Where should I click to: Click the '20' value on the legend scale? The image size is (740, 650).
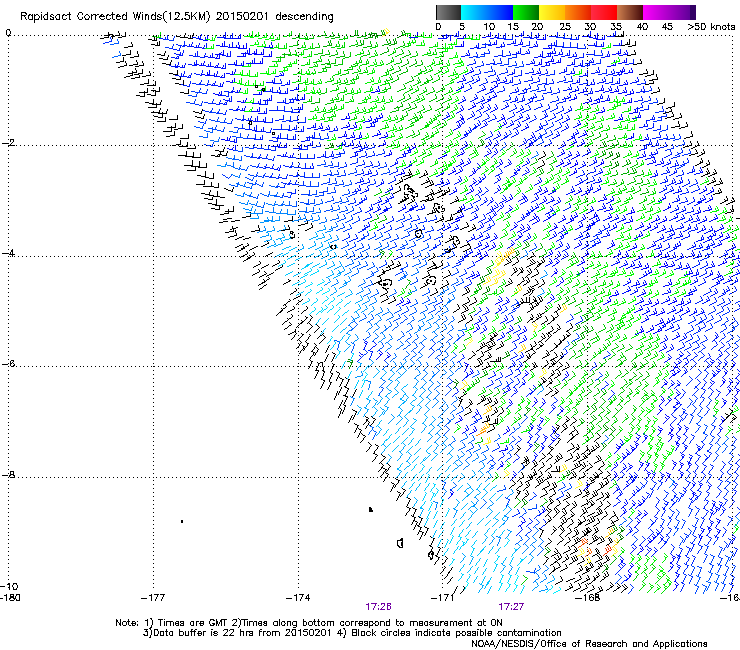pos(537,27)
